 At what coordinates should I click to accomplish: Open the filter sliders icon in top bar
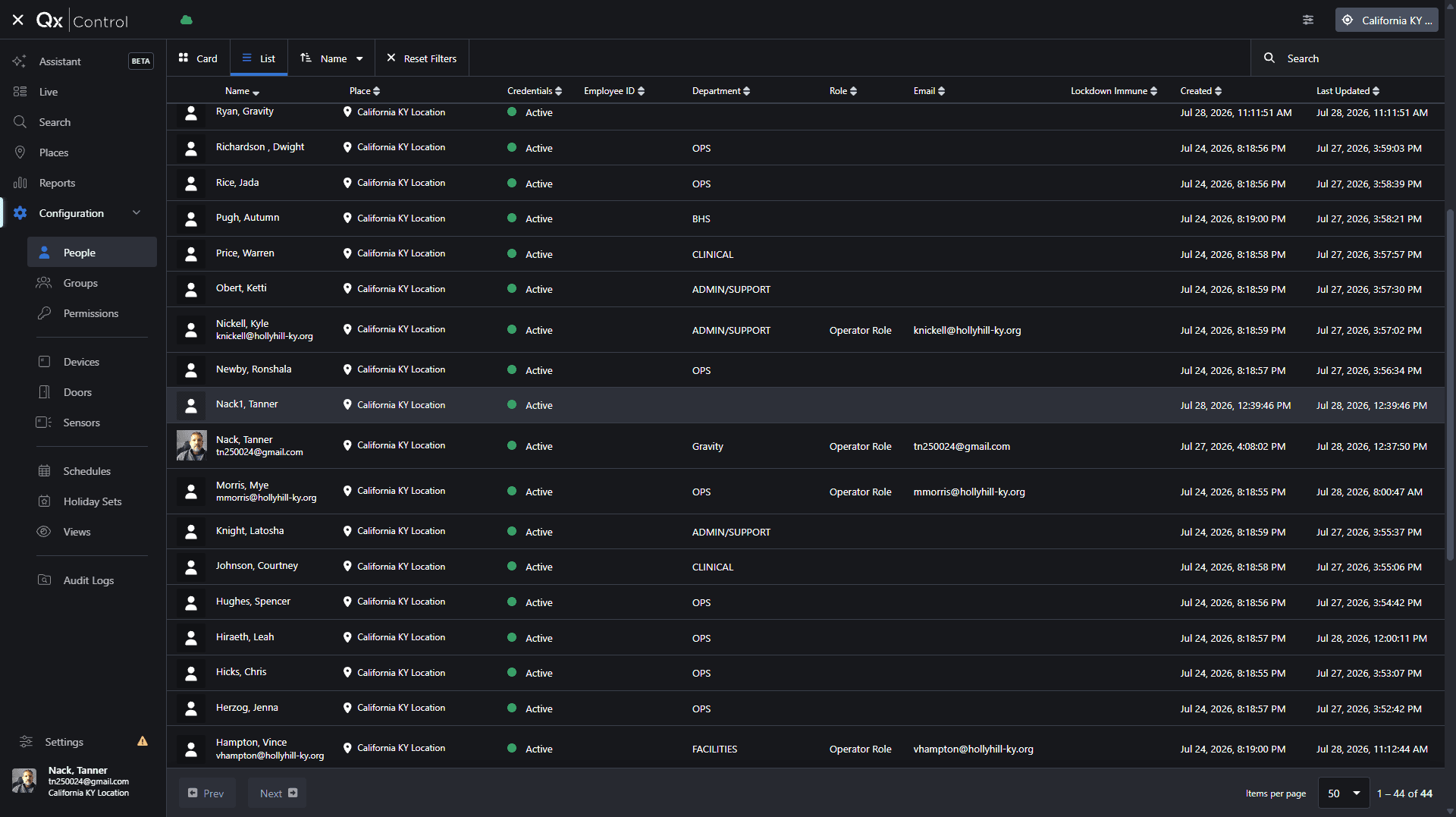point(1308,20)
